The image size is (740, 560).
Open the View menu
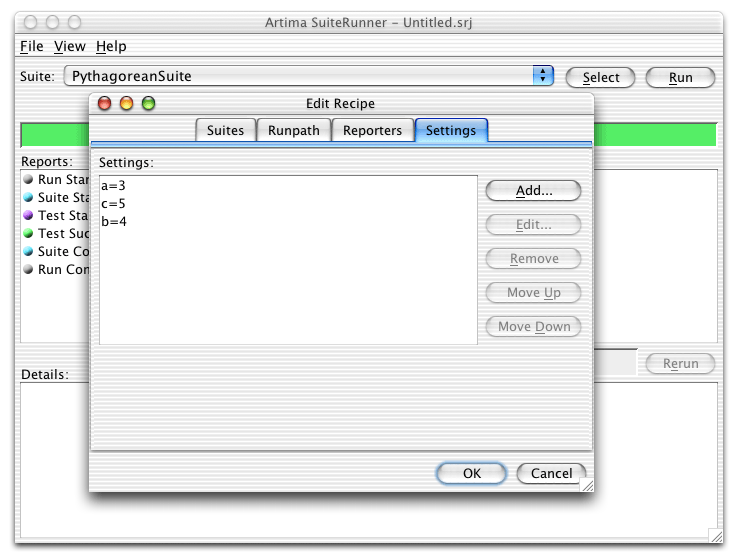[69, 46]
